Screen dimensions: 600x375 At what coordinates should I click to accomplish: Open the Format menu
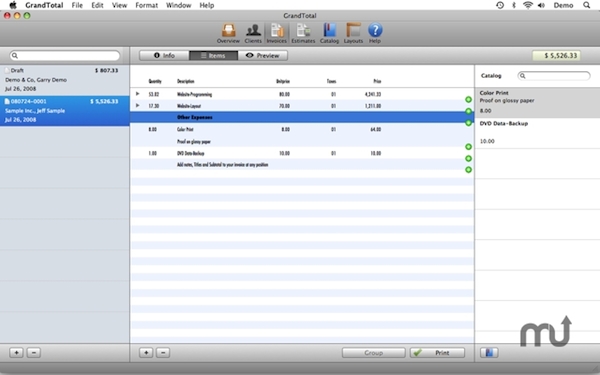tap(147, 5)
